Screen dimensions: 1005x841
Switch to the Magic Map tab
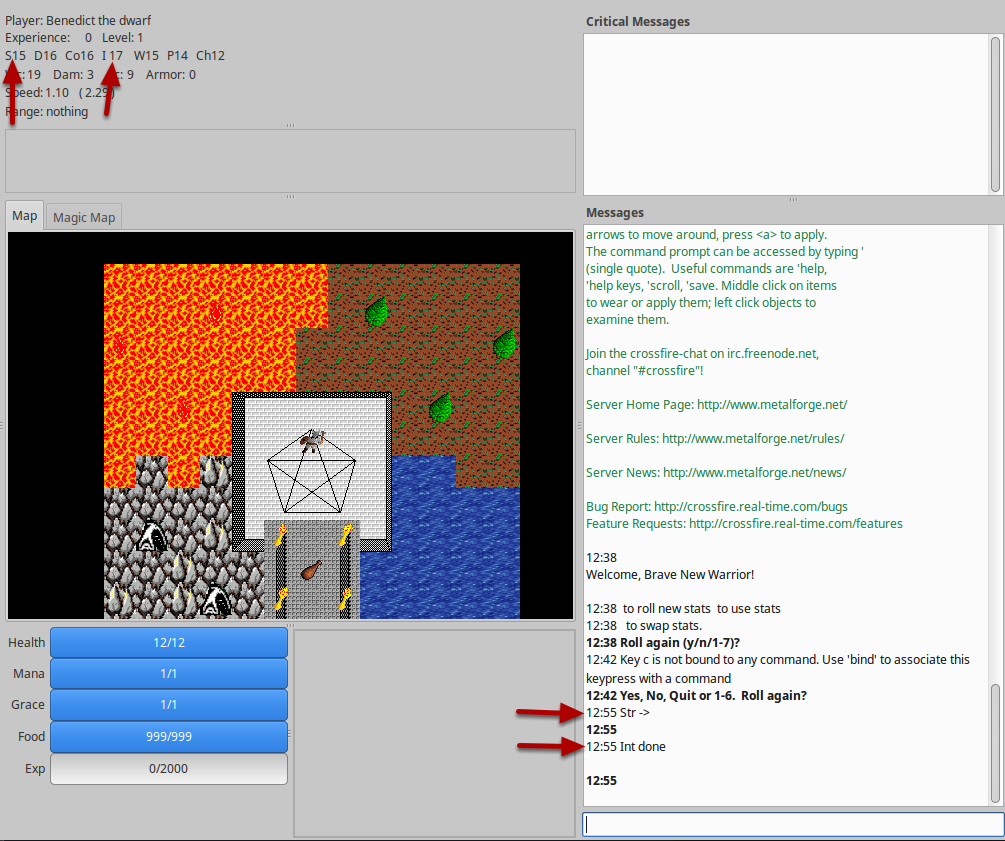(x=84, y=217)
